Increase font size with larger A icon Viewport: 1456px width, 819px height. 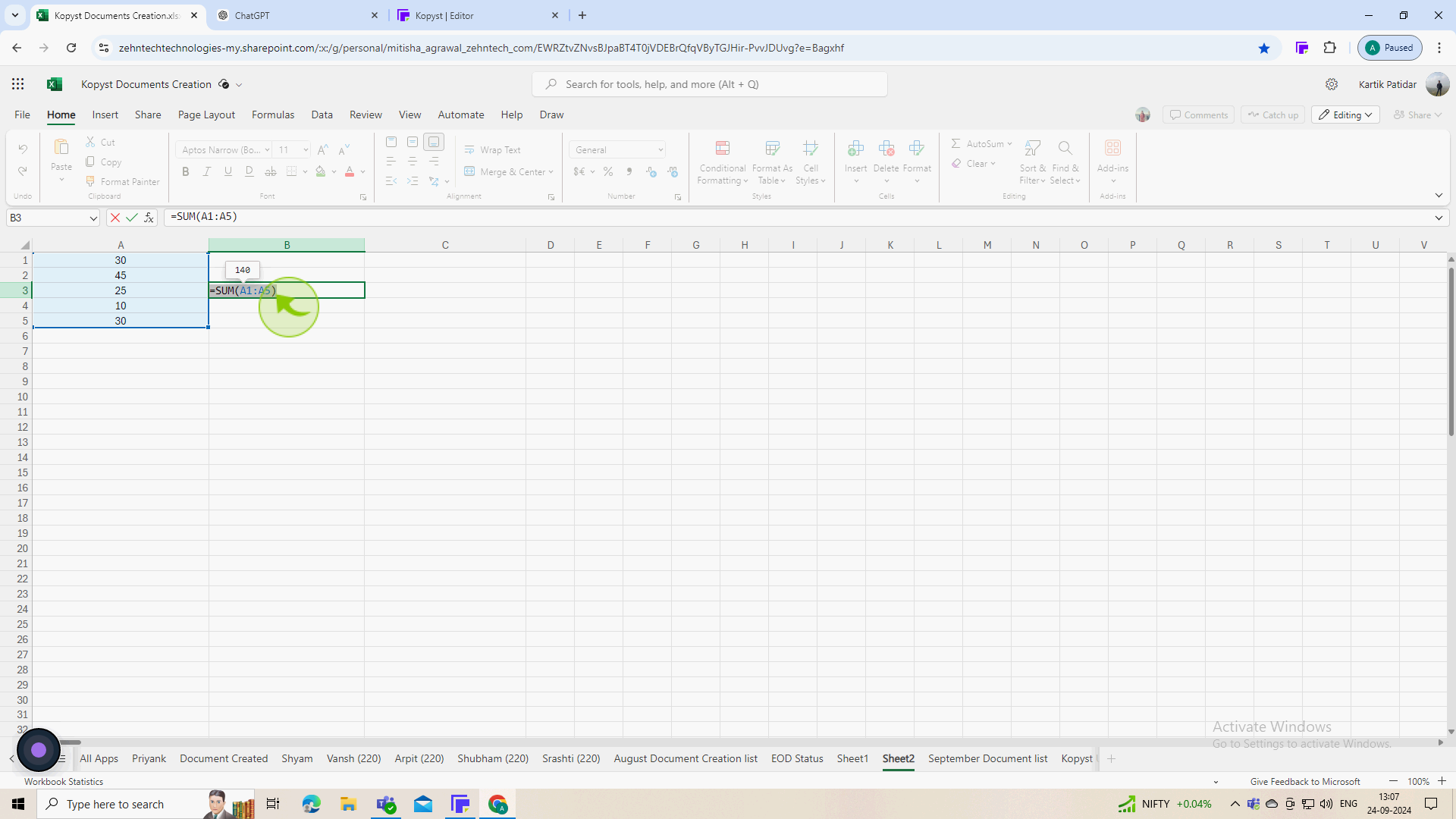[x=323, y=150]
